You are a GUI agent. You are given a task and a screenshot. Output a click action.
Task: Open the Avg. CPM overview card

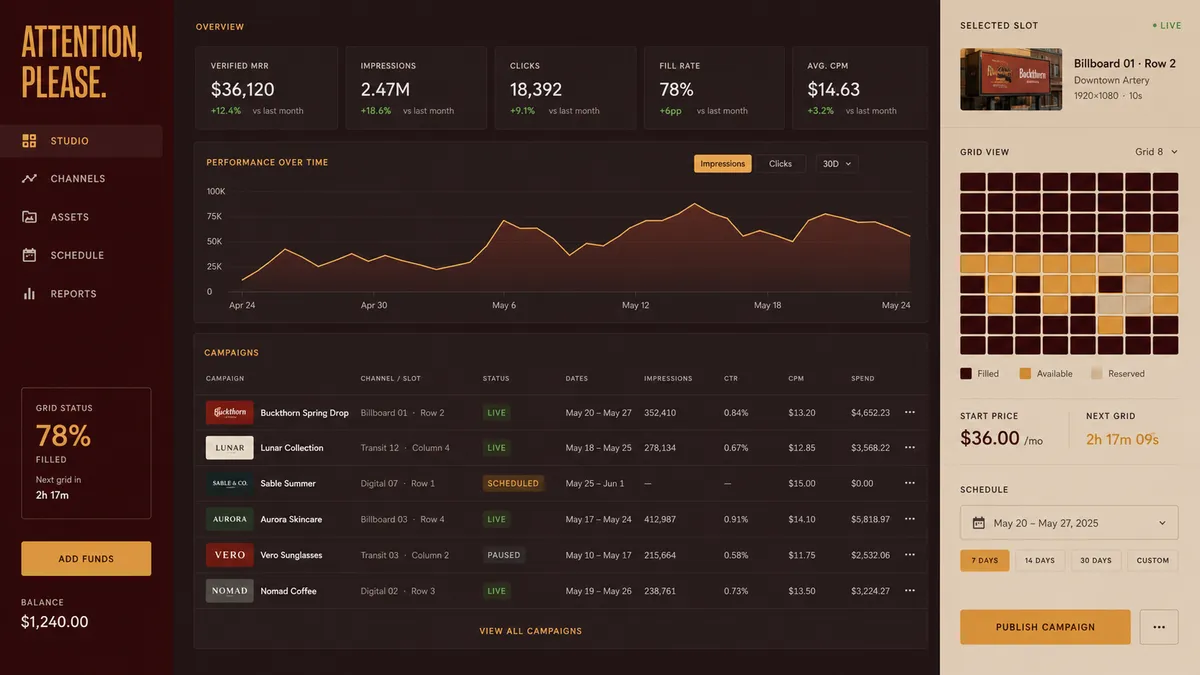[860, 88]
